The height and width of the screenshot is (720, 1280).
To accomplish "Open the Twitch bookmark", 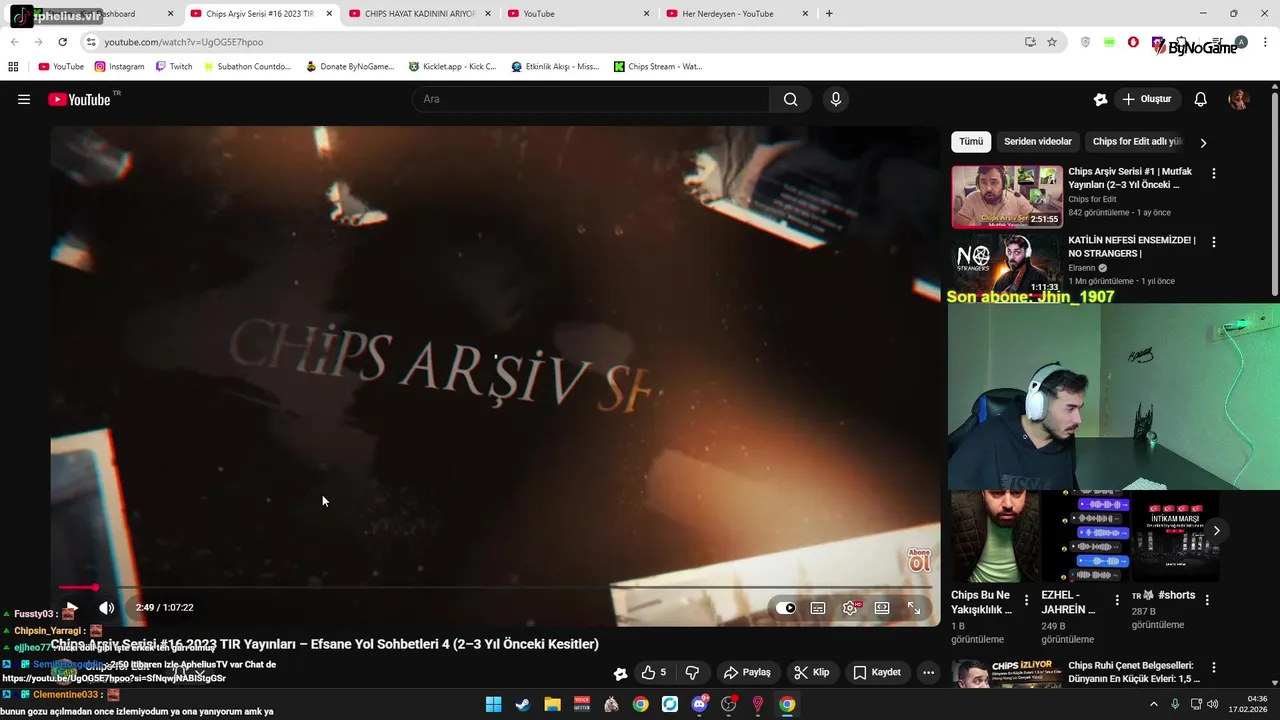I will [x=174, y=67].
